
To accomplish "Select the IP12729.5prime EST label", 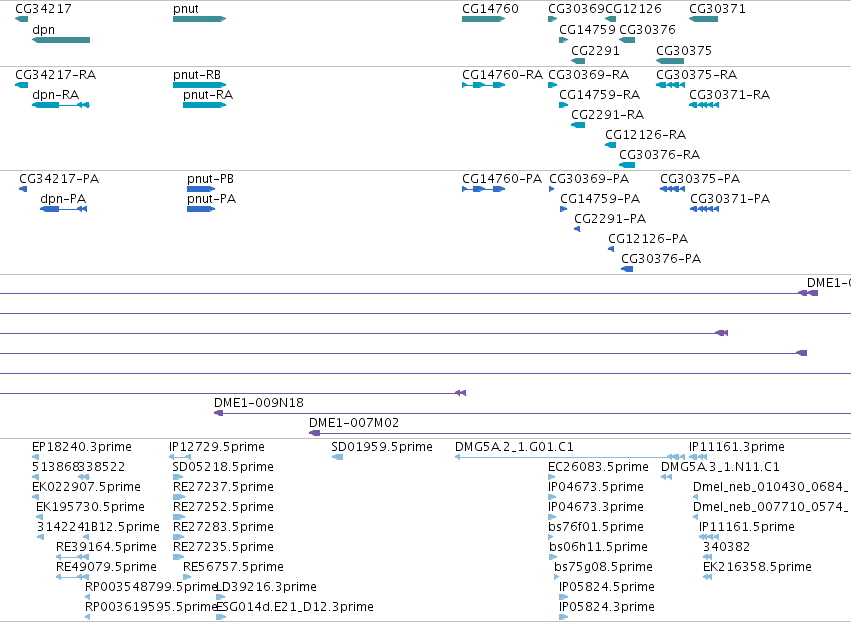I will pos(217,447).
